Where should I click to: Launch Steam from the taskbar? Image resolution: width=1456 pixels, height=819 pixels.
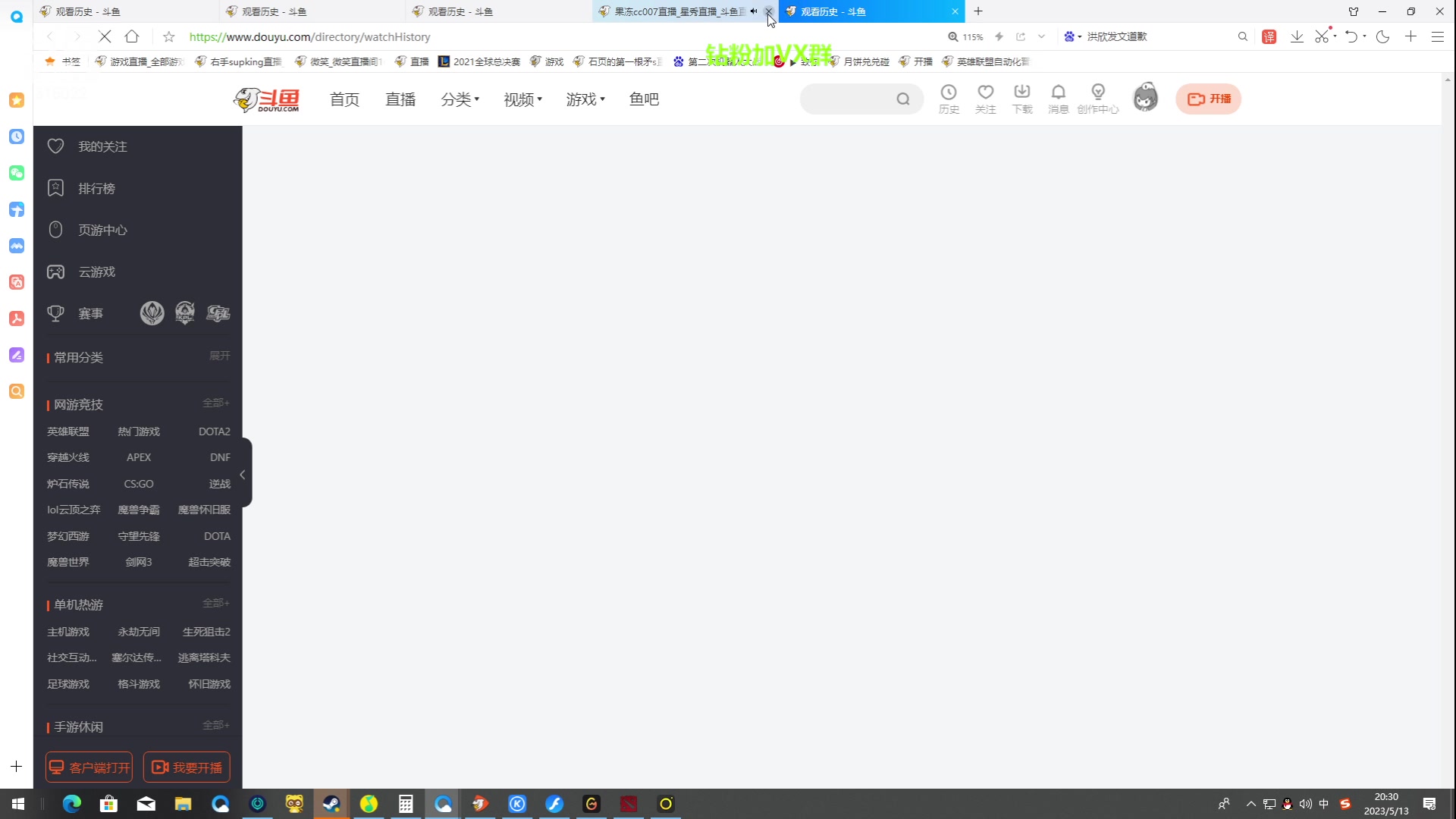coord(331,804)
